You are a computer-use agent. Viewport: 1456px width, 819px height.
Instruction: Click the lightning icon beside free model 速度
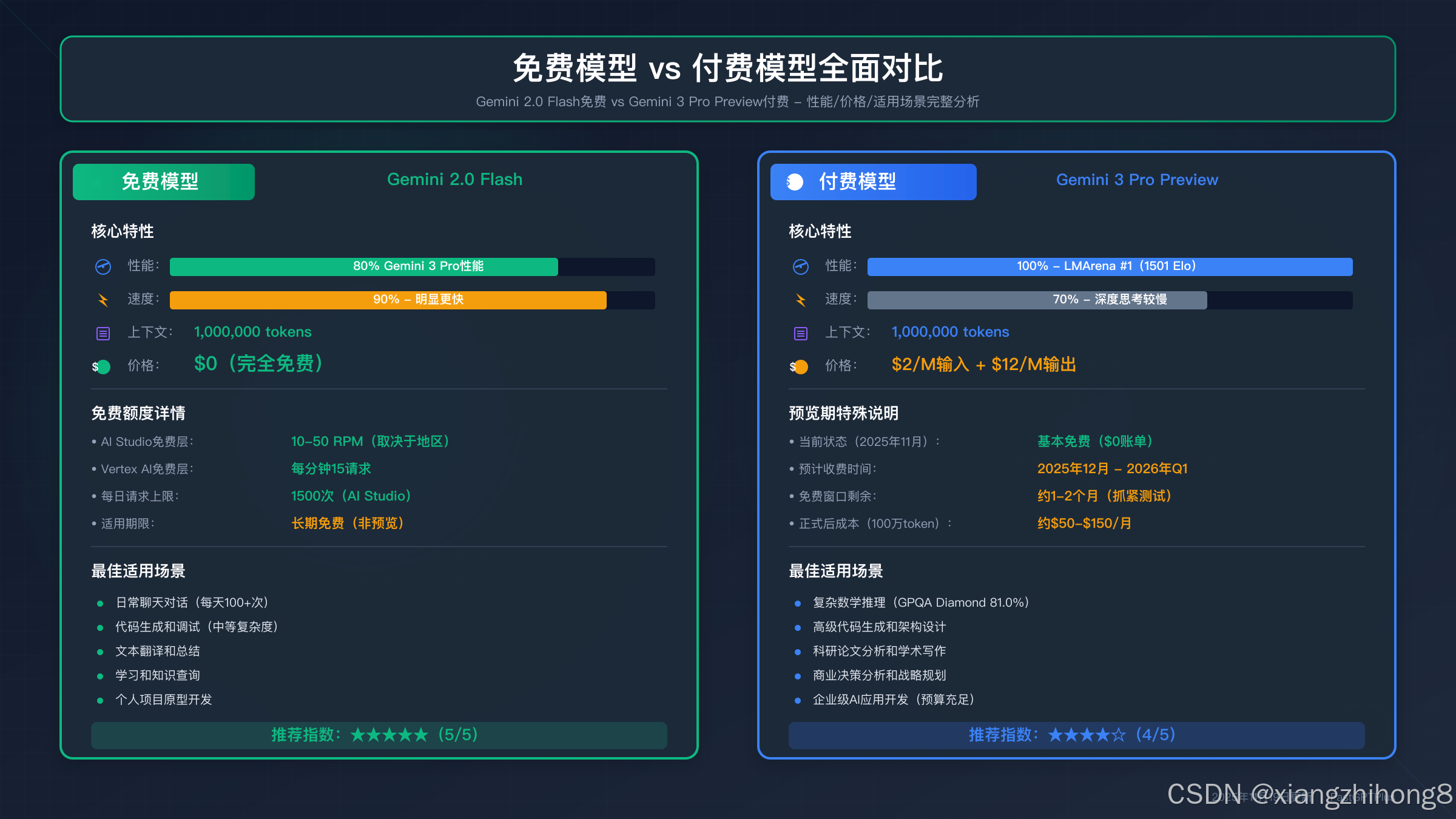point(103,300)
